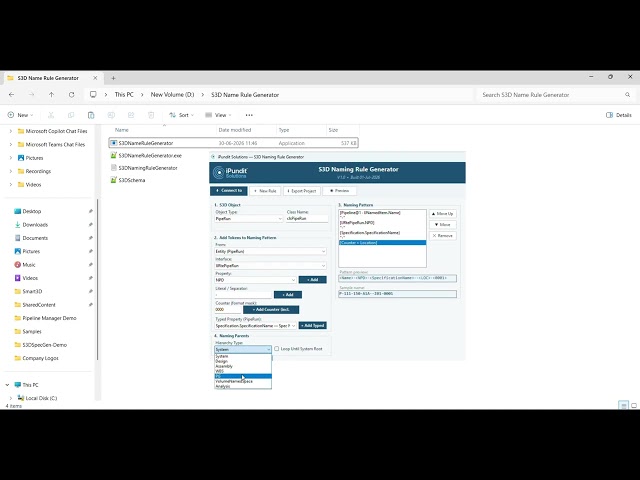Open Pipeline Manager Demo folder

pos(49,318)
